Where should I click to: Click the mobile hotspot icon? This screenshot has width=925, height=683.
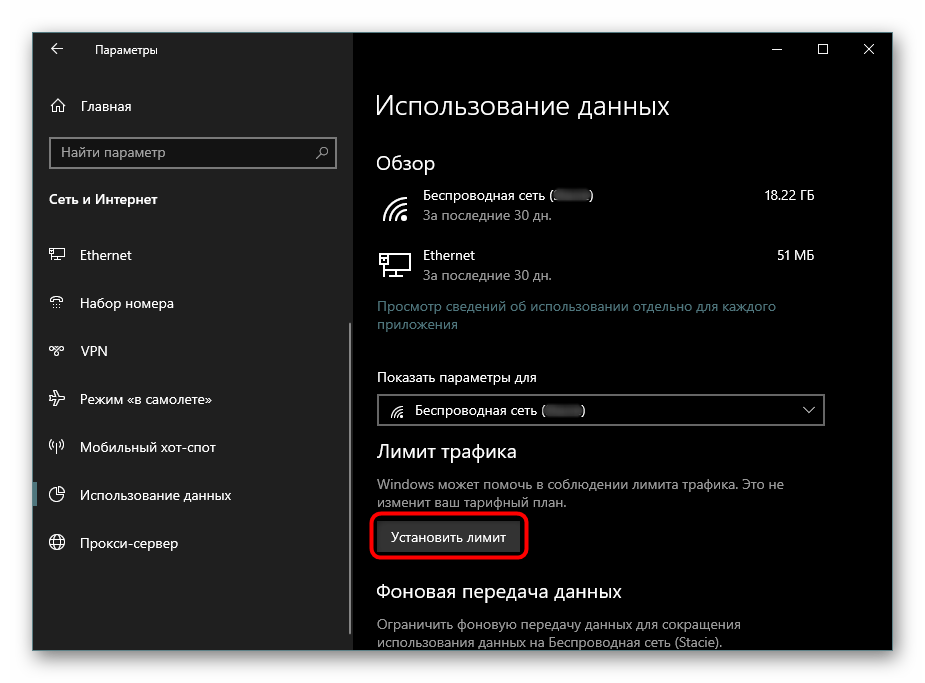pos(58,447)
